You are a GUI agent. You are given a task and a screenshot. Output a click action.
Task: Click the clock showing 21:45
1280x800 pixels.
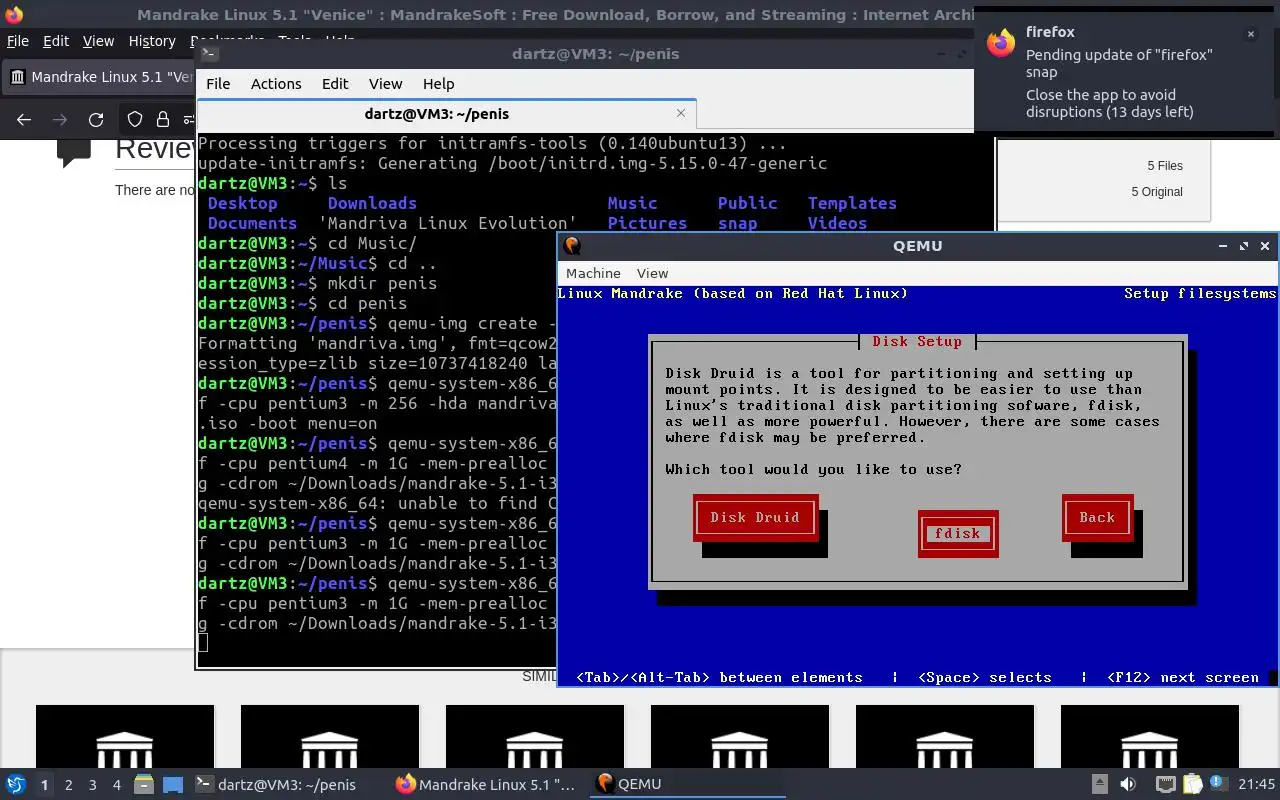(1257, 784)
